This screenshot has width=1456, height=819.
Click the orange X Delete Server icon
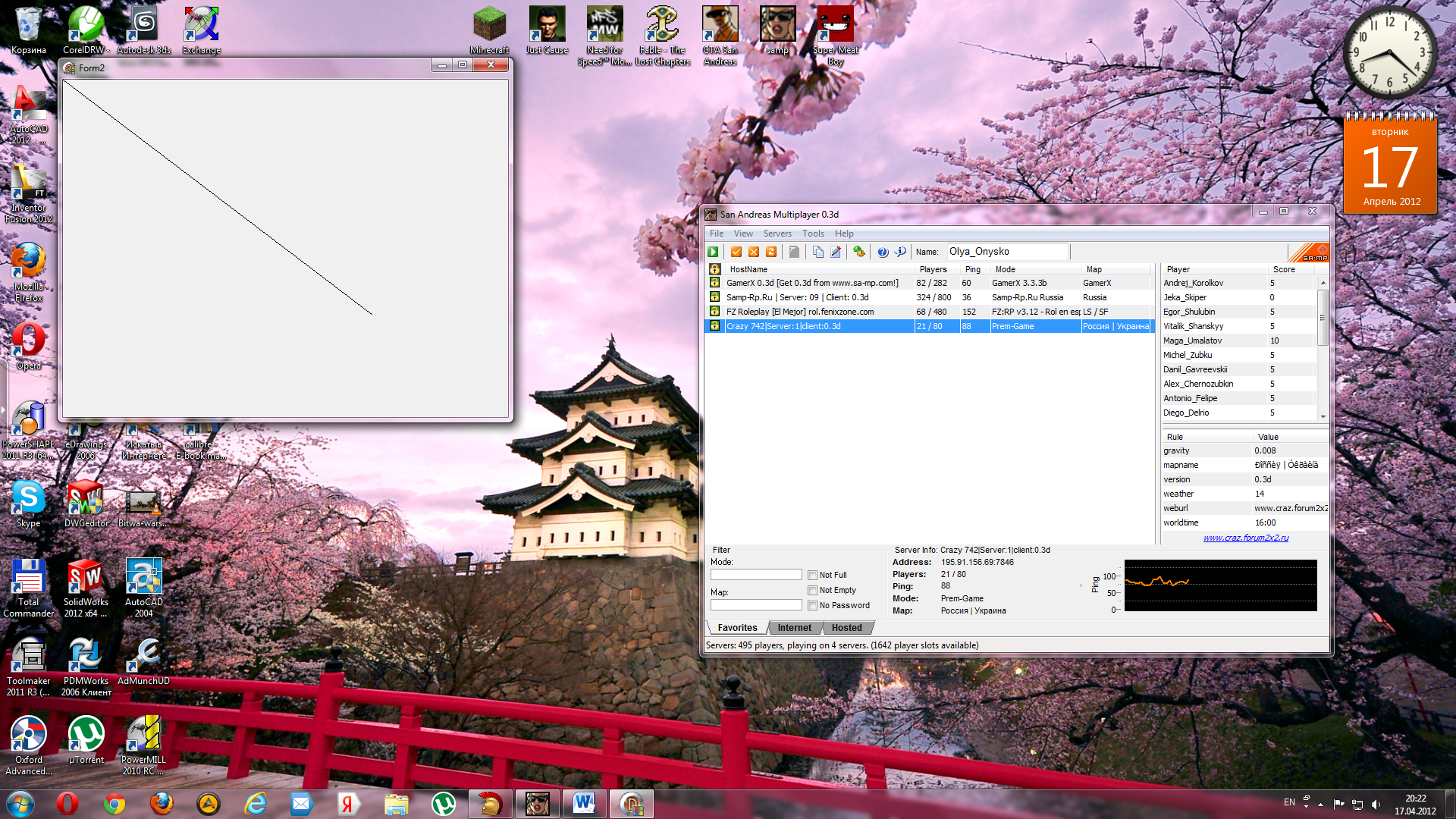pyautogui.click(x=753, y=252)
